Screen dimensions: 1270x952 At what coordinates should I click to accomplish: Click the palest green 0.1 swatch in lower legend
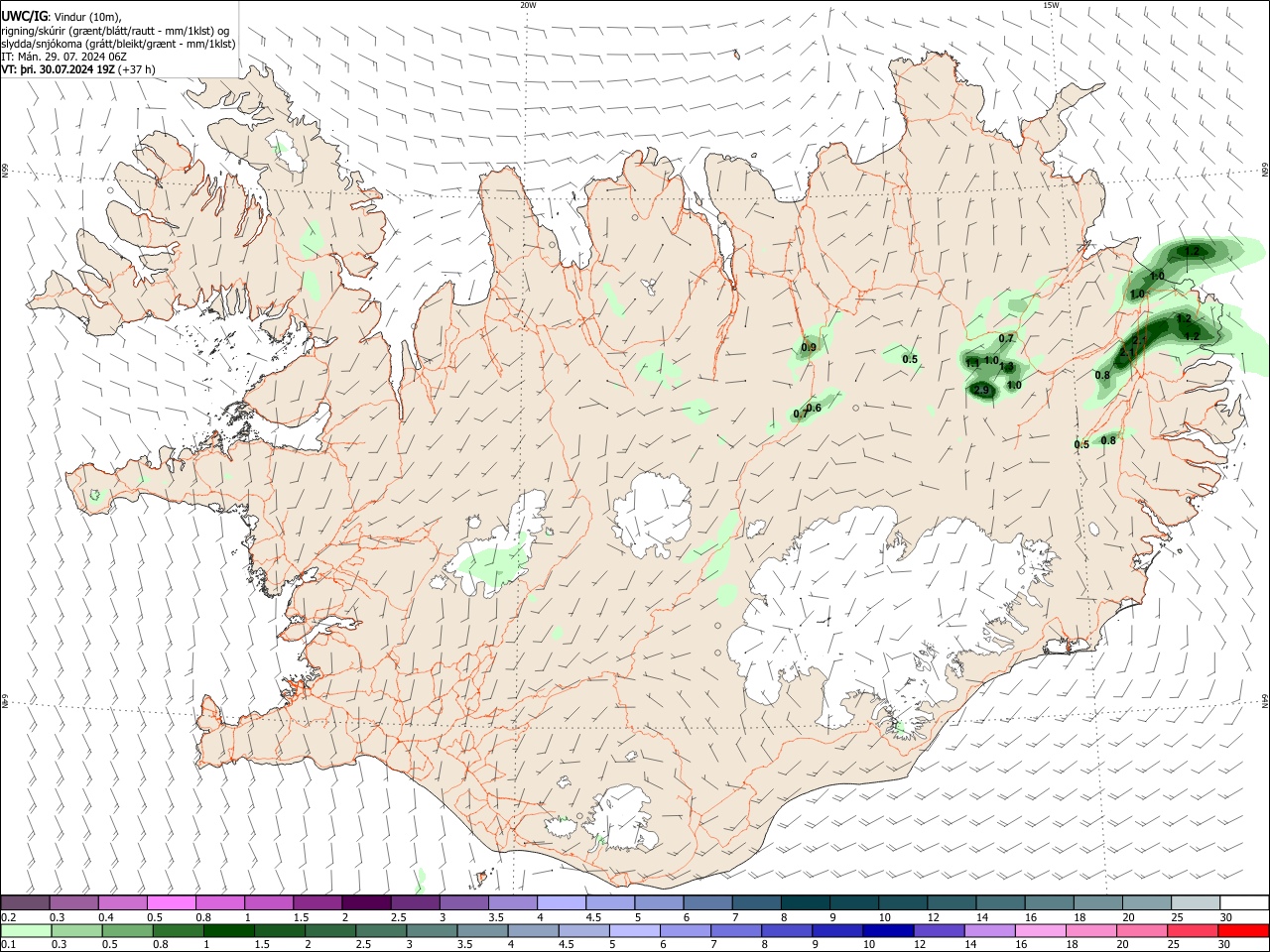[x=26, y=931]
